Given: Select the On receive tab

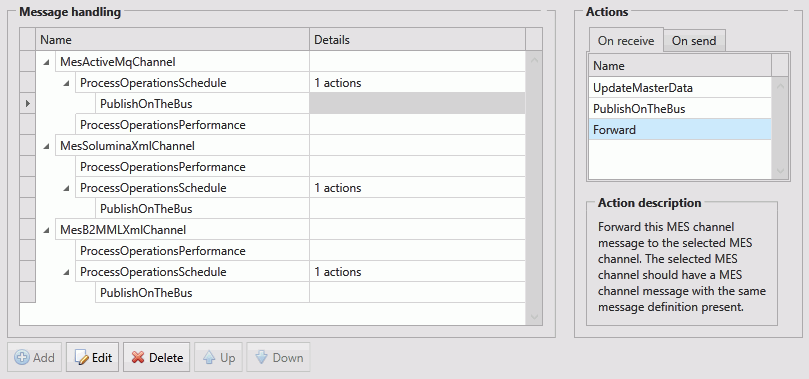Looking at the screenshot, I should [626, 41].
